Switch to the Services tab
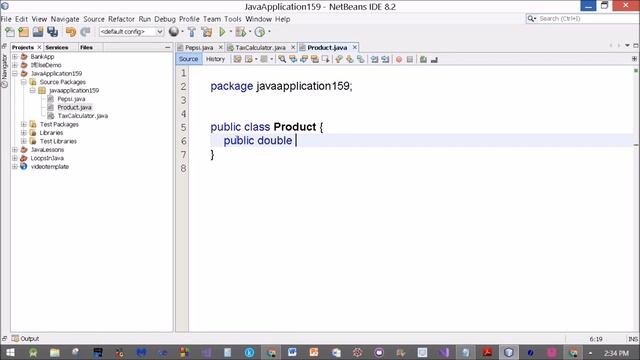The width and height of the screenshot is (640, 360). (x=57, y=47)
